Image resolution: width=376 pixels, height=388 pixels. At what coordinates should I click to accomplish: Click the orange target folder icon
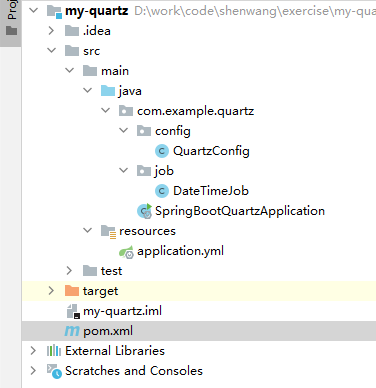pos(72,291)
